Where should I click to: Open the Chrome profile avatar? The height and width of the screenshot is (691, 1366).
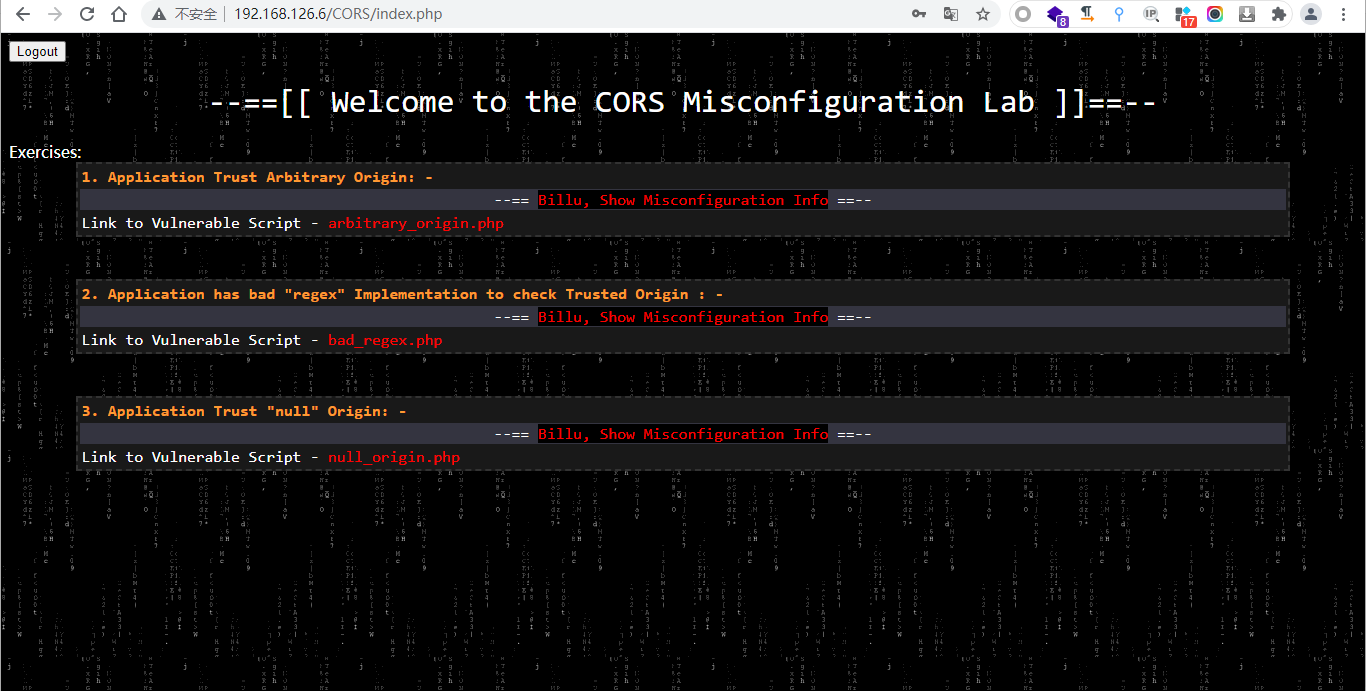tap(1311, 14)
